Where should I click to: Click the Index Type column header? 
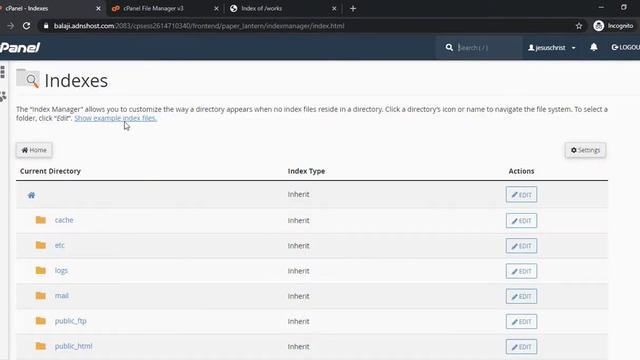[x=306, y=171]
